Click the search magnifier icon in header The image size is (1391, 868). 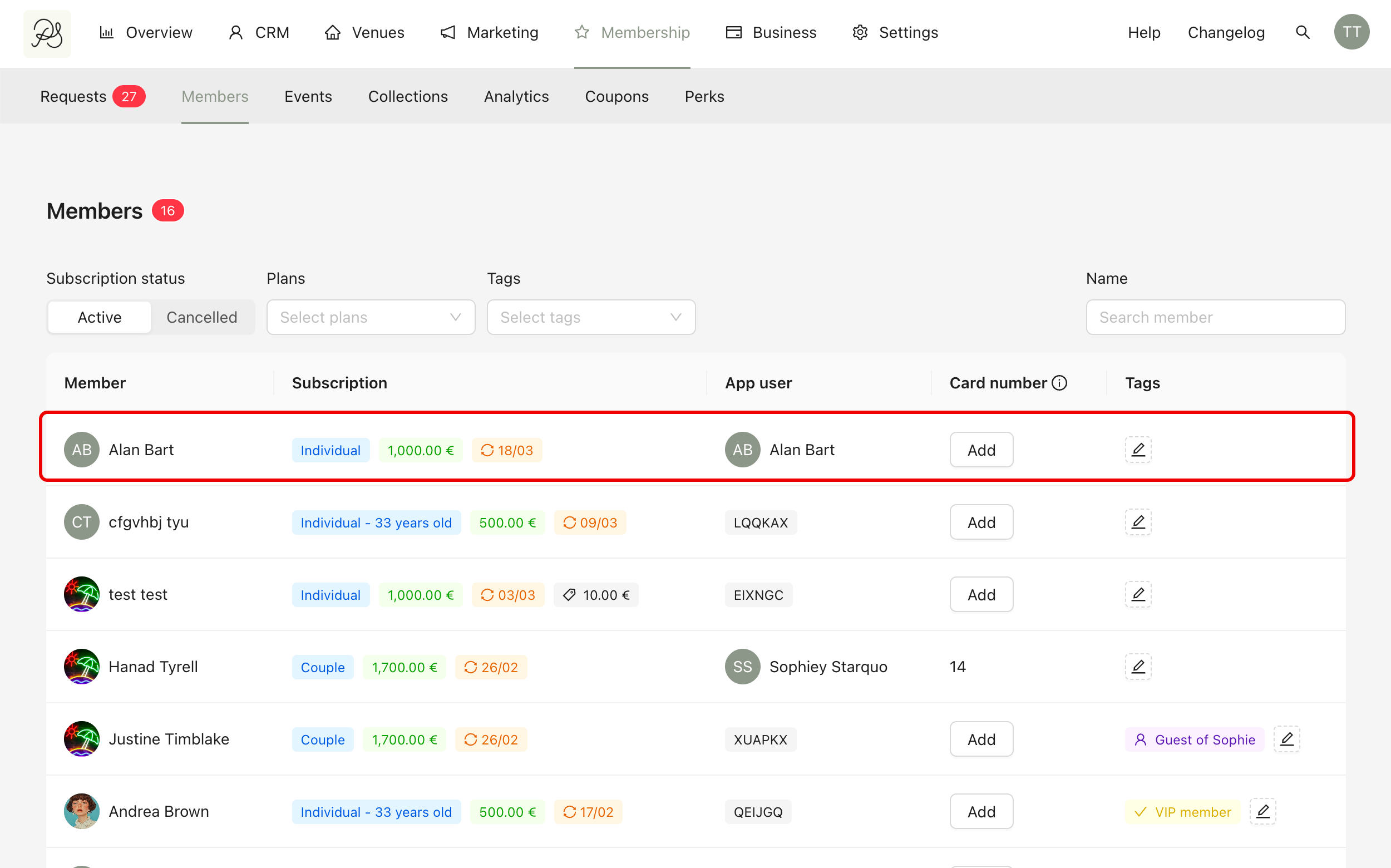tap(1303, 33)
